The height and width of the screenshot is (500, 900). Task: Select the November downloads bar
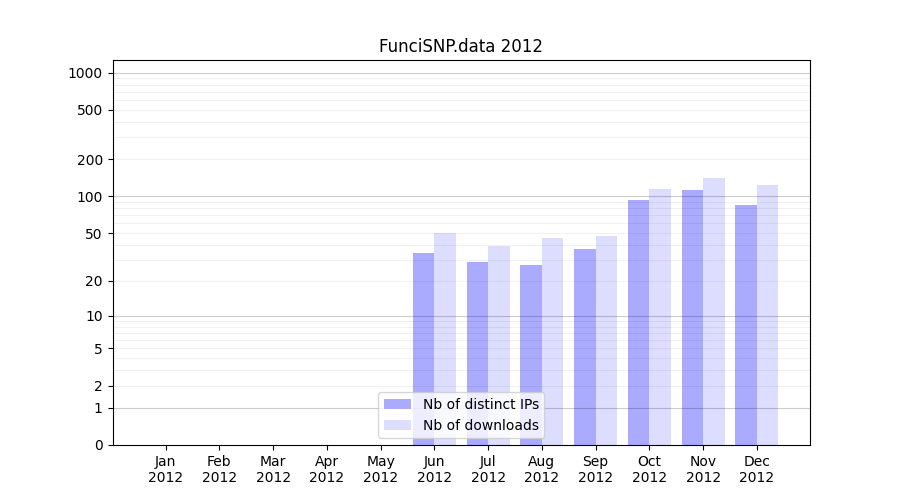coord(714,311)
